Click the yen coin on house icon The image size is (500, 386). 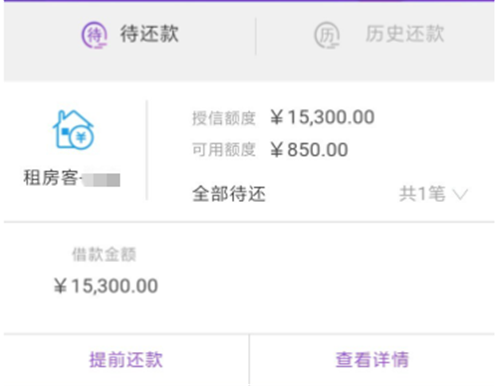coord(82,137)
